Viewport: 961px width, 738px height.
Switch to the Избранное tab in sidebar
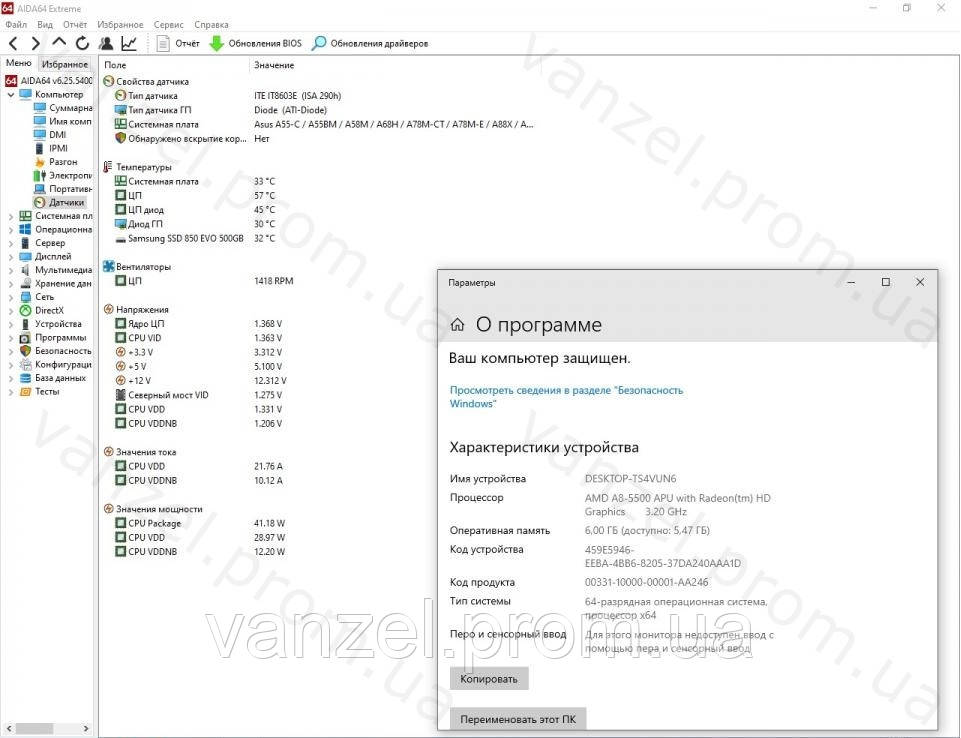(x=65, y=64)
